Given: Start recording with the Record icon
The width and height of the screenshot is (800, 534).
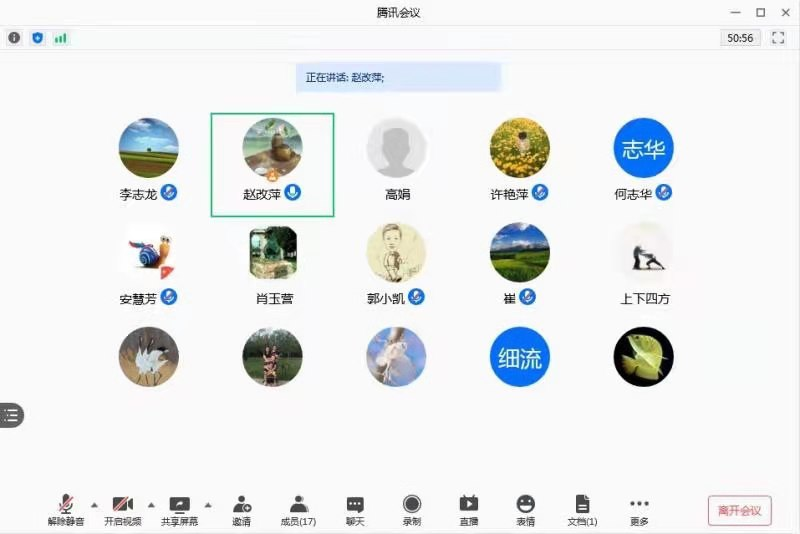Looking at the screenshot, I should 412,509.
